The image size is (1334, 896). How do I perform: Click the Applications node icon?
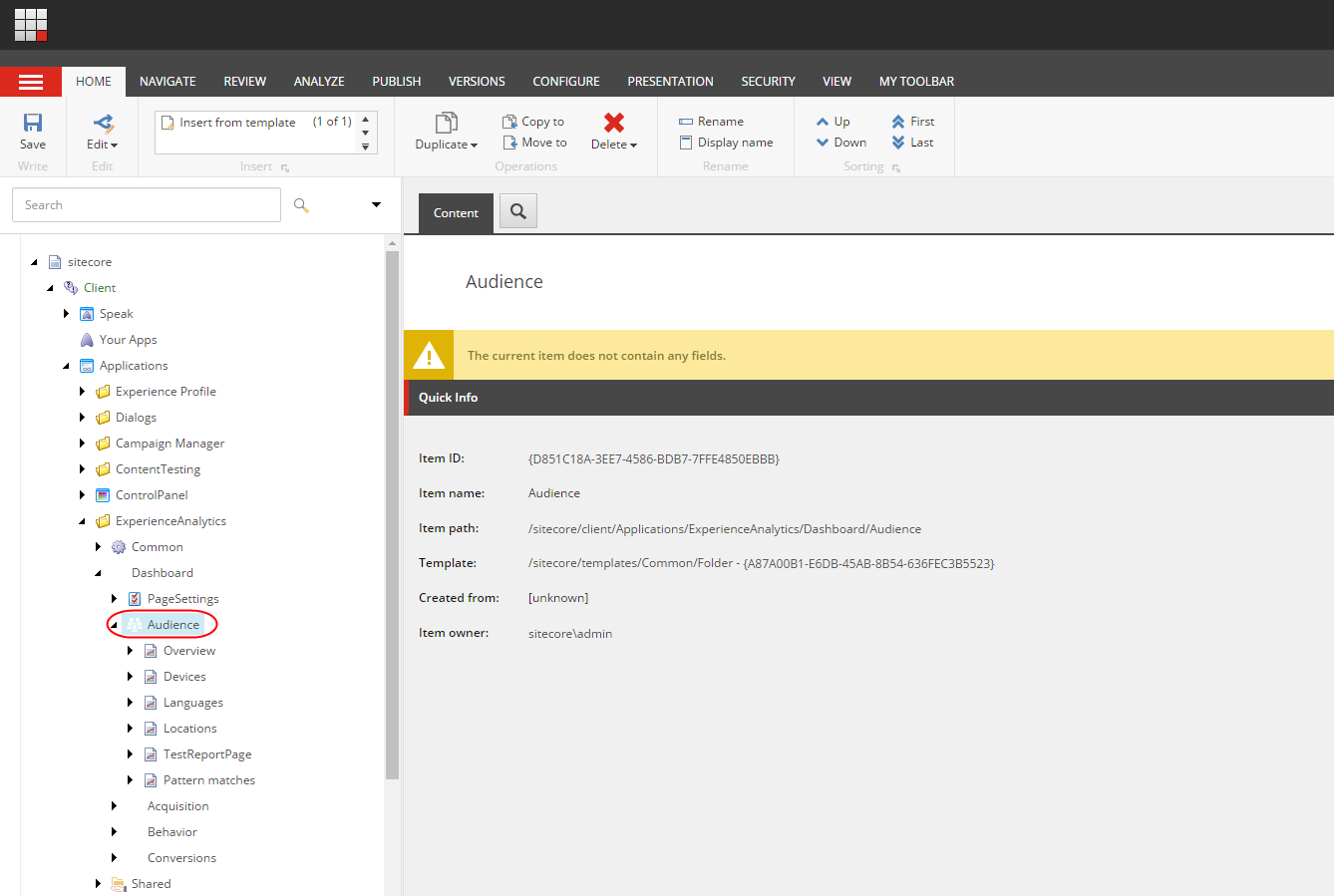pos(87,366)
